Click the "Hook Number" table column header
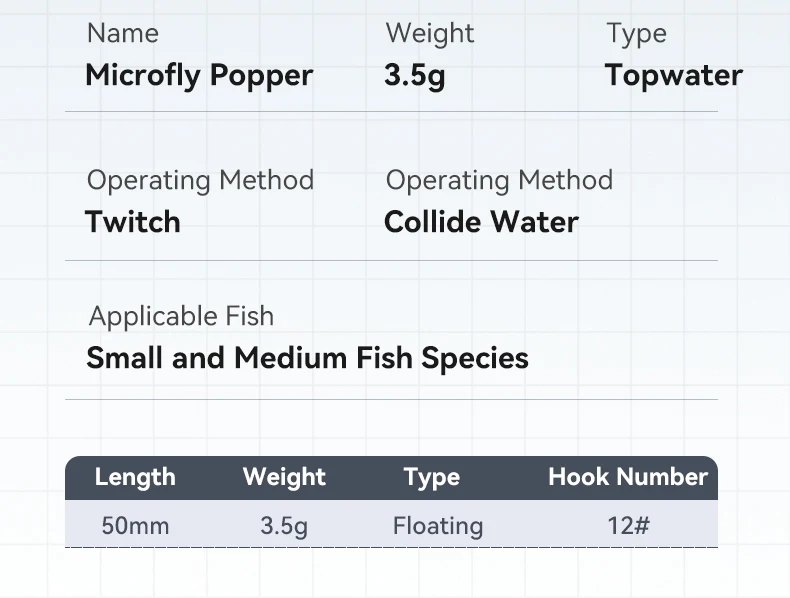Image resolution: width=790 pixels, height=598 pixels. pos(628,478)
